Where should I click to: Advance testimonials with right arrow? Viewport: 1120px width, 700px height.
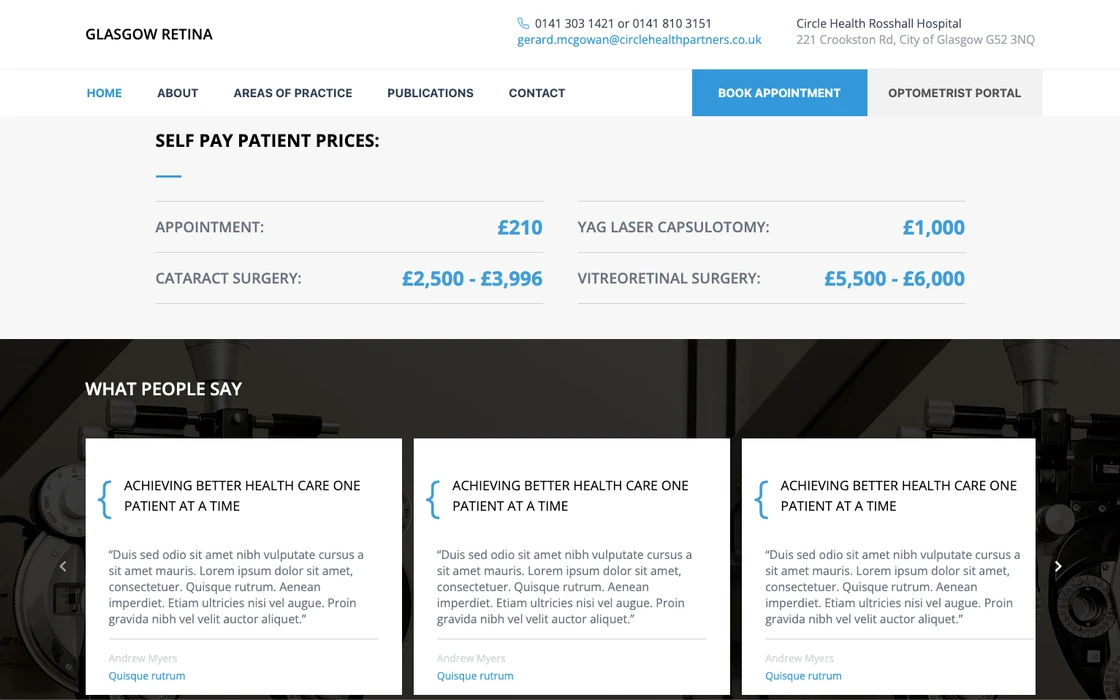1058,566
